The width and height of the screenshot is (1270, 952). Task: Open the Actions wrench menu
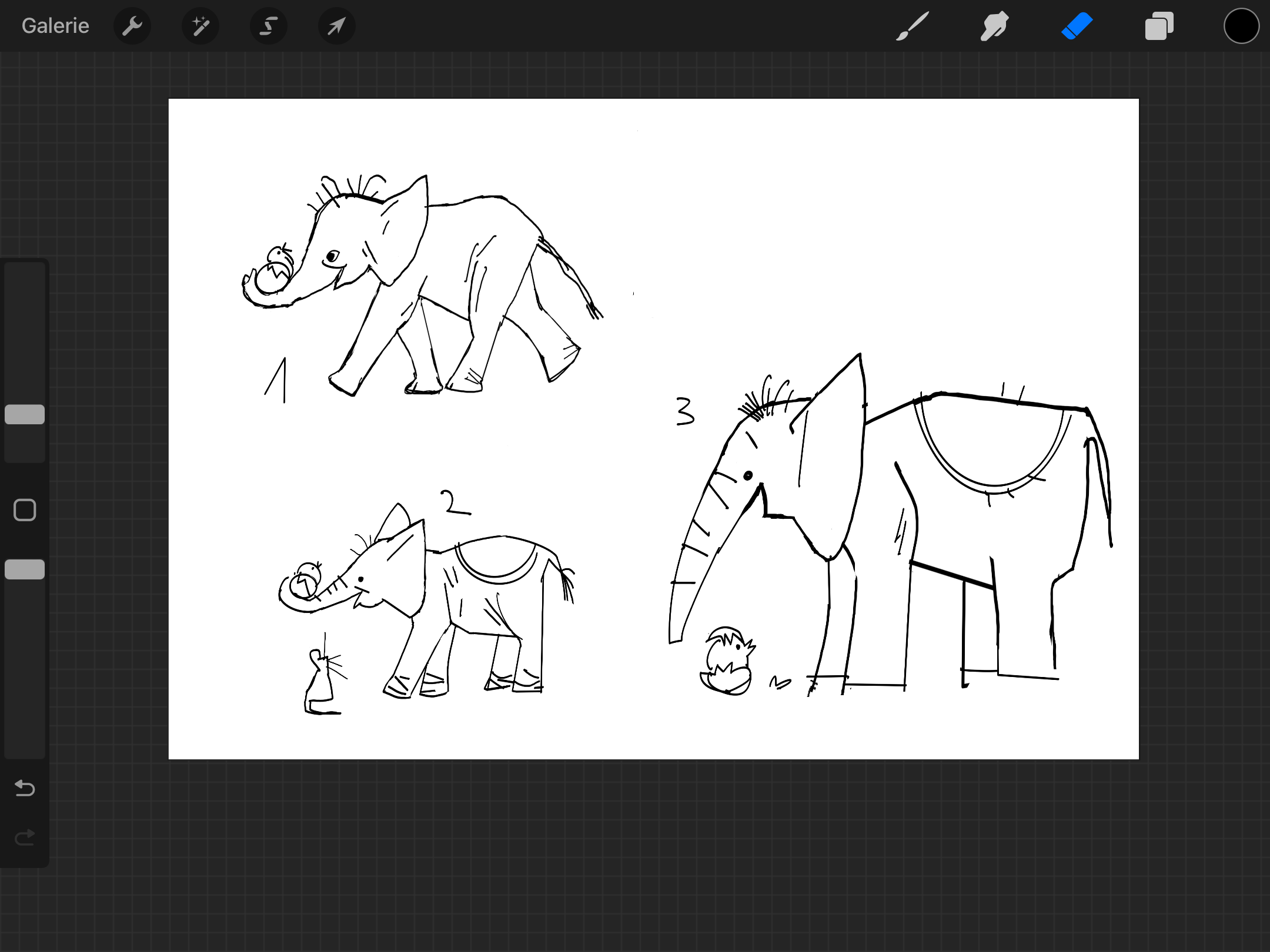coord(132,26)
